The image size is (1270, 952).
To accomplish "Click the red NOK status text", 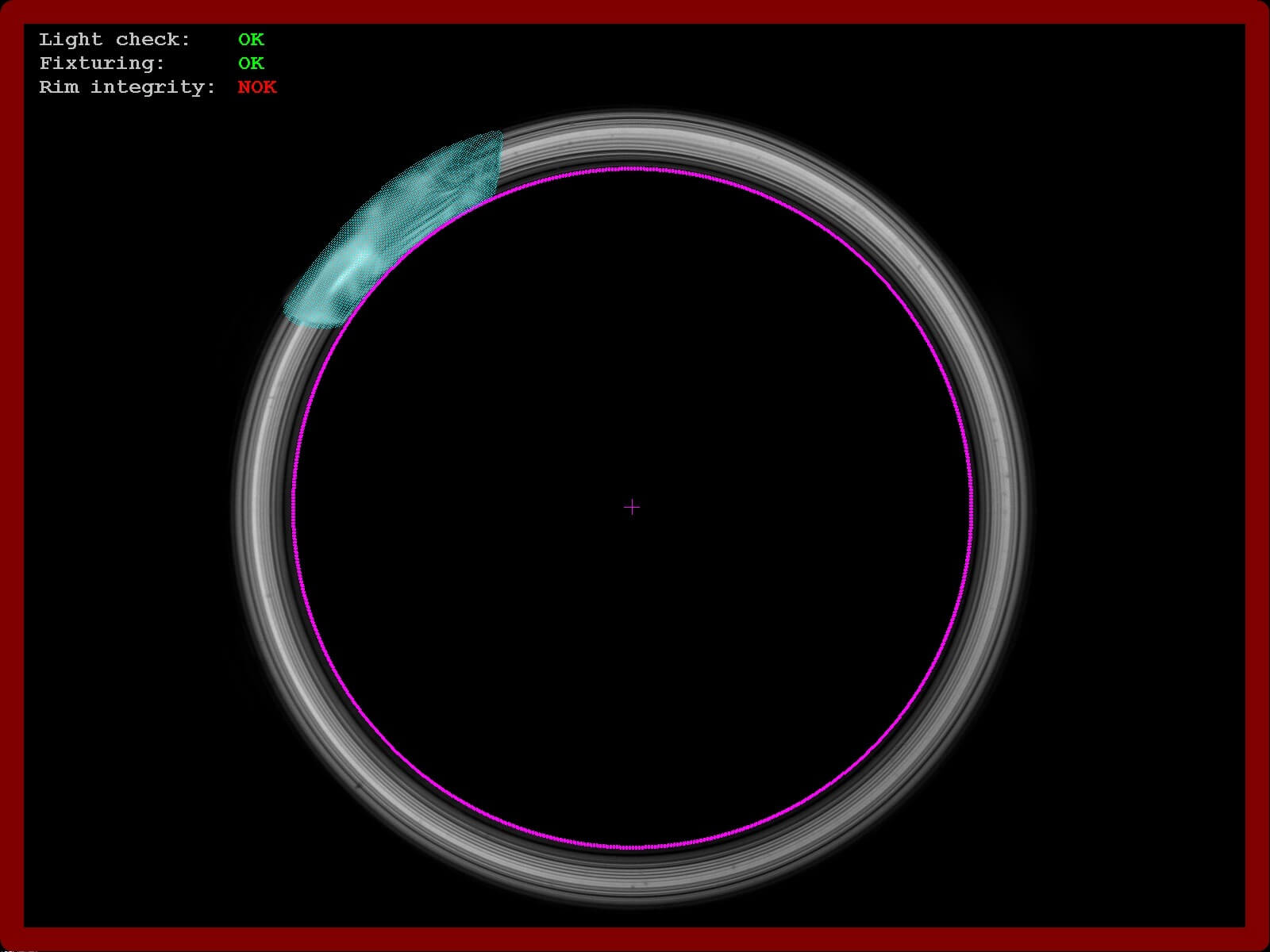I will [x=257, y=87].
